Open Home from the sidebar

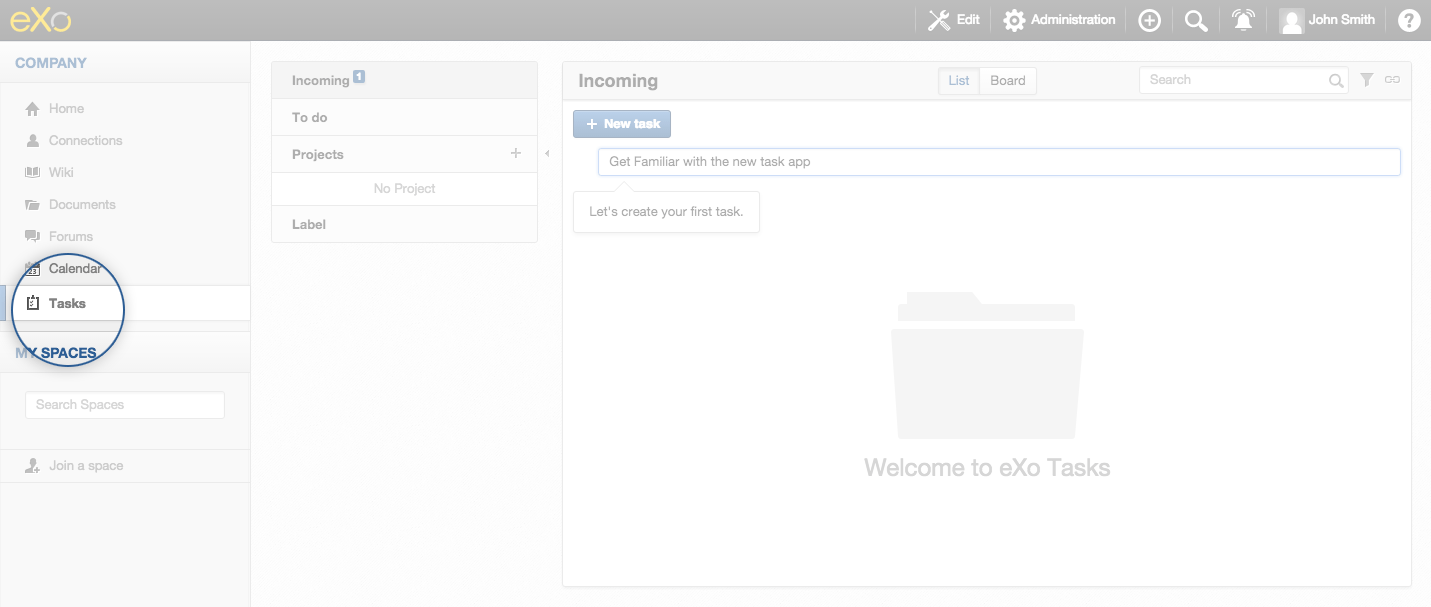(66, 108)
